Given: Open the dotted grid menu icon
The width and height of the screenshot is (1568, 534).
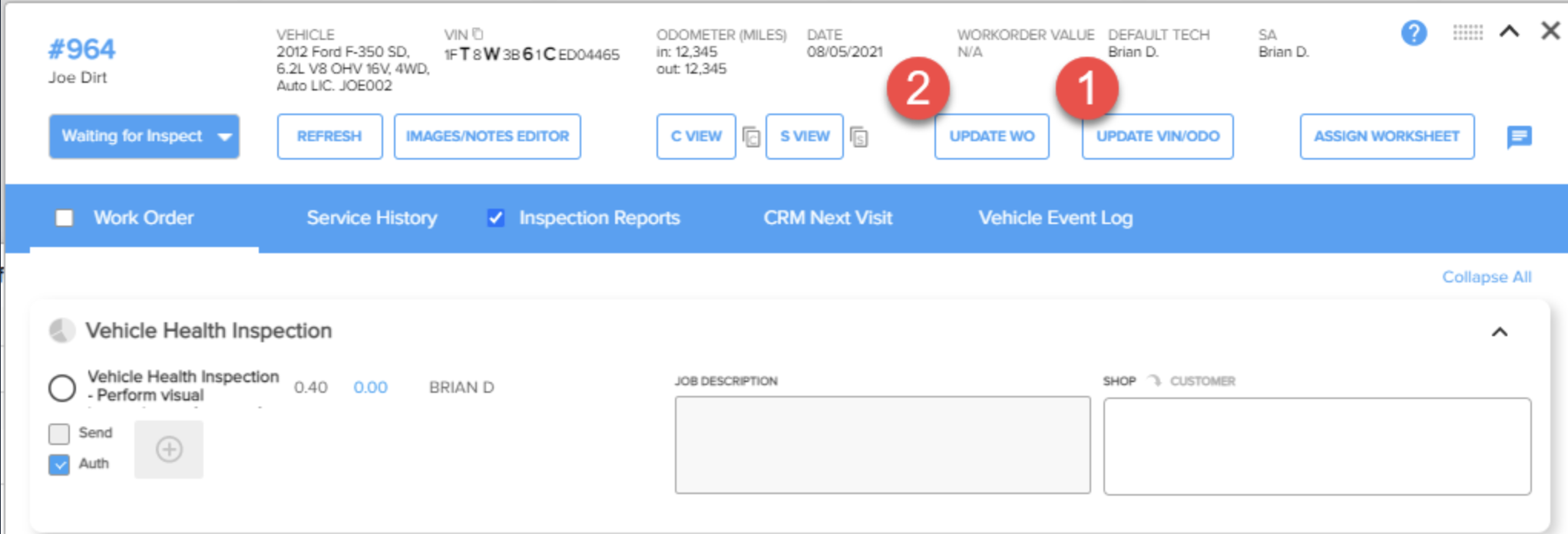Looking at the screenshot, I should click(x=1467, y=32).
